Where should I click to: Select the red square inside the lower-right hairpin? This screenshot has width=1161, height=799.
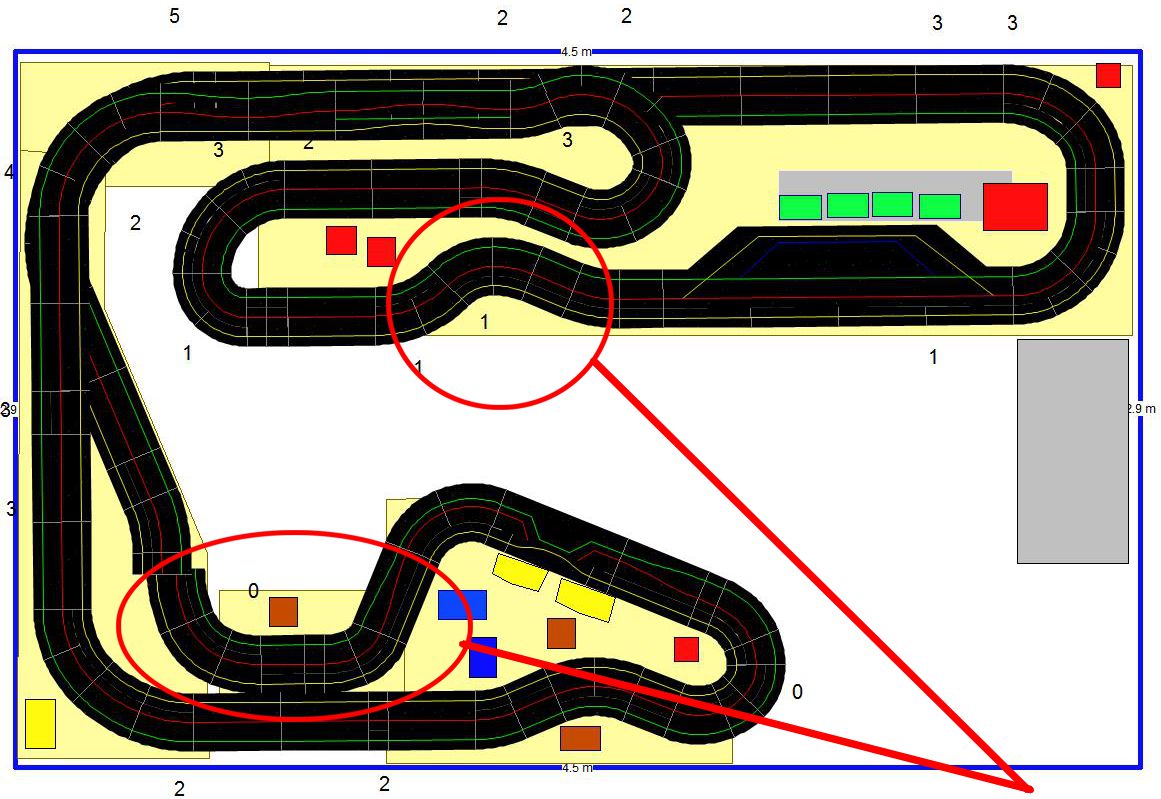click(686, 649)
